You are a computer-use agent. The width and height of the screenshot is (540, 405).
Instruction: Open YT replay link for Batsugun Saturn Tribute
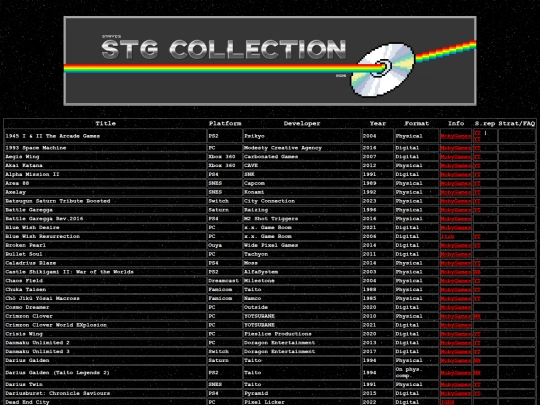coord(477,201)
